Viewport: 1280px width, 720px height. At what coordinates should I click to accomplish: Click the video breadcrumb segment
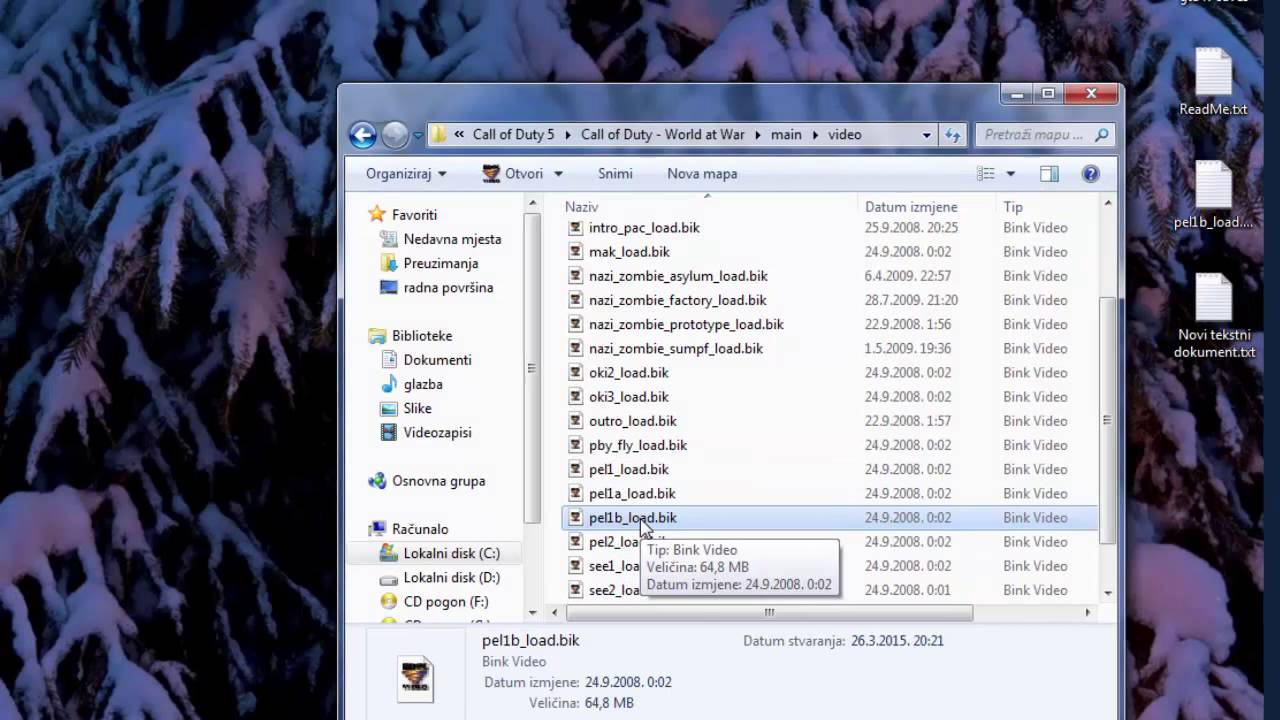(x=844, y=134)
